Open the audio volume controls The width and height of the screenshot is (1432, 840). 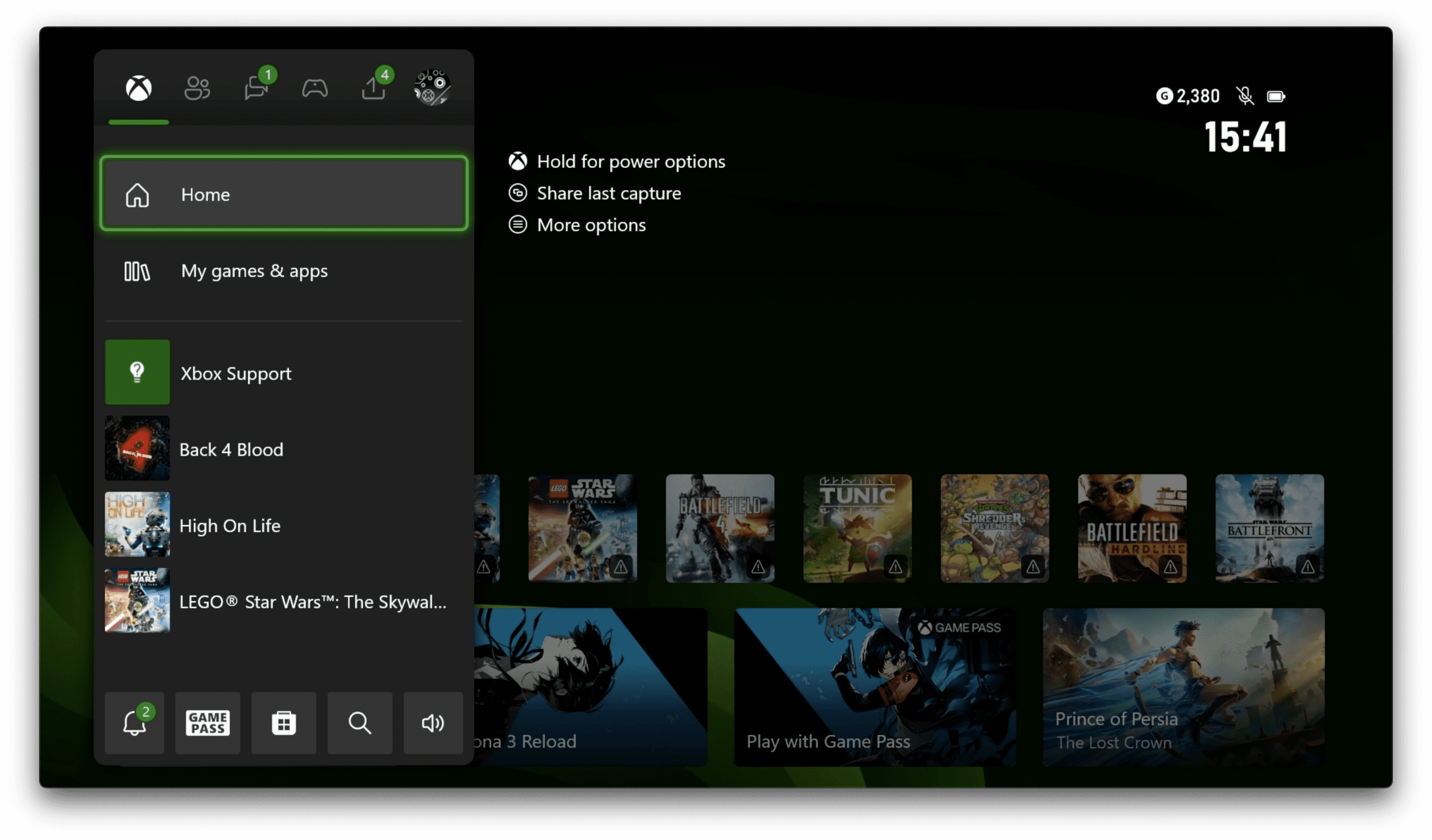click(x=432, y=723)
